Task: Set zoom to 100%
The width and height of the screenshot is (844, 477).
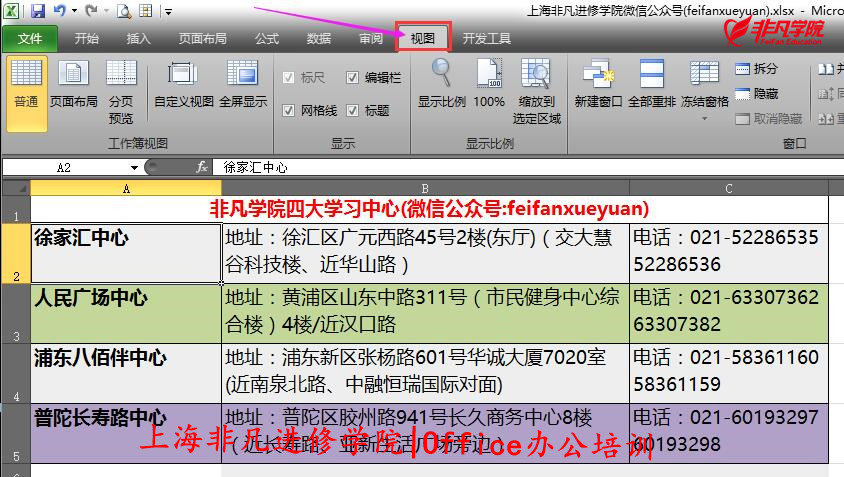Action: pos(489,84)
